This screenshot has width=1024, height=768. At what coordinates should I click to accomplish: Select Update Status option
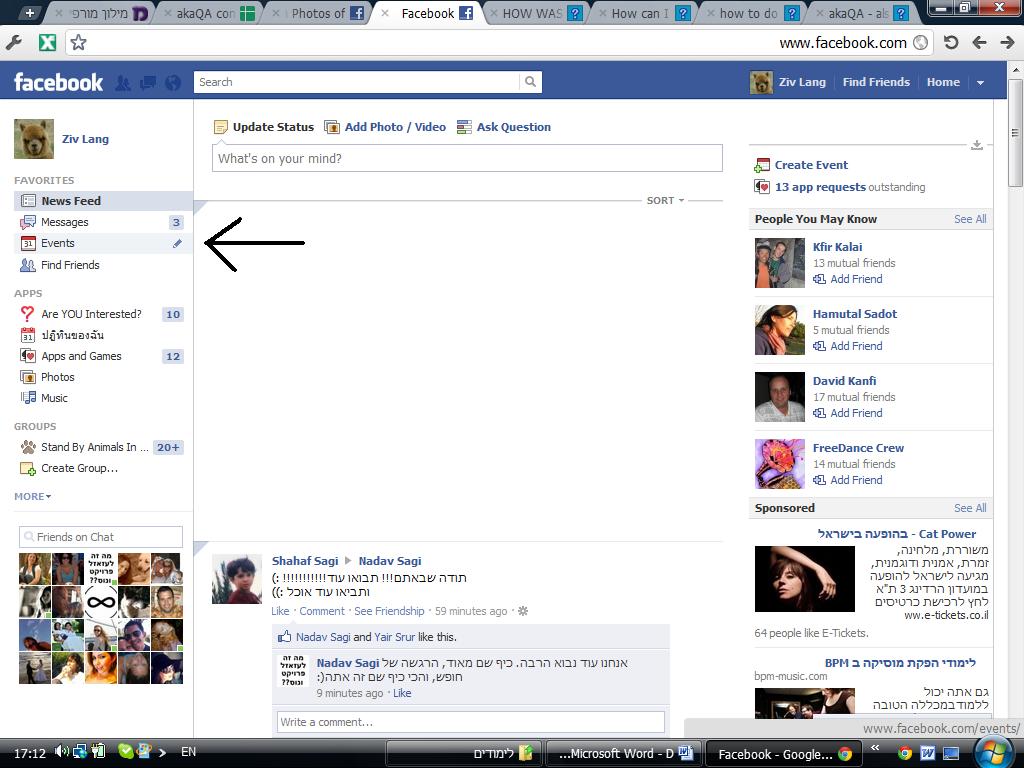(x=264, y=127)
